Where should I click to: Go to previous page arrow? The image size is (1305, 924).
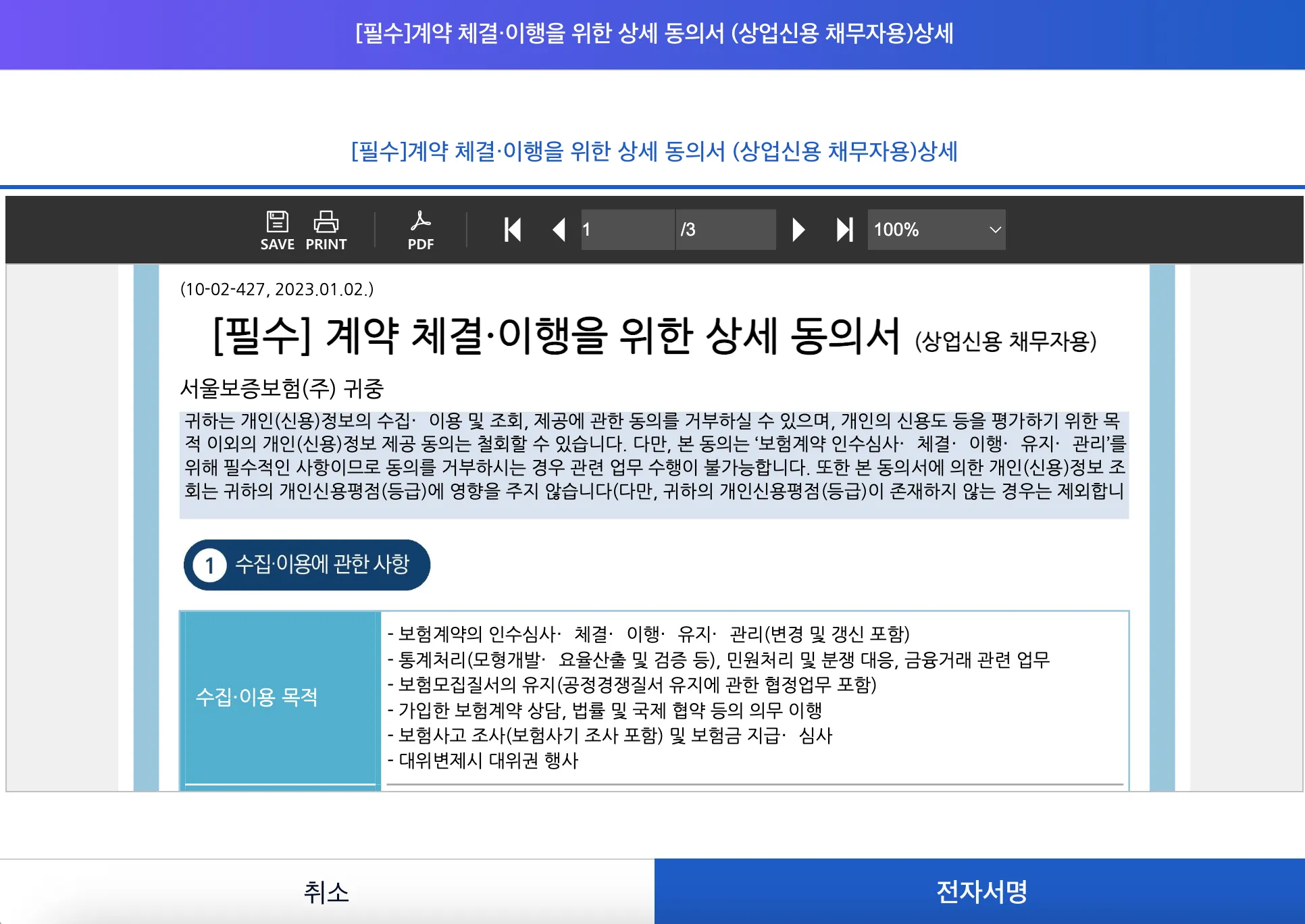pos(559,230)
